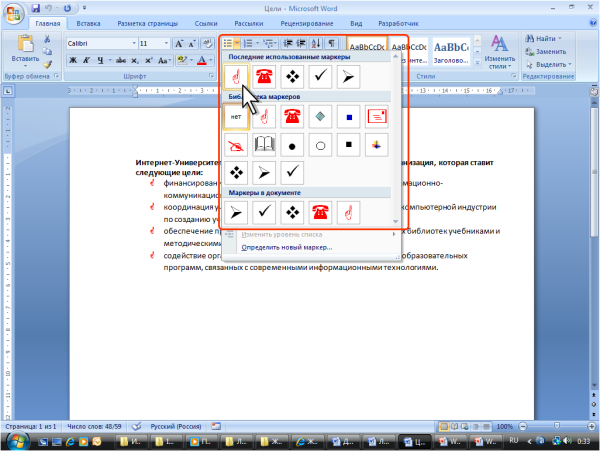Select the hollow circle bullet in the library

coord(322,147)
